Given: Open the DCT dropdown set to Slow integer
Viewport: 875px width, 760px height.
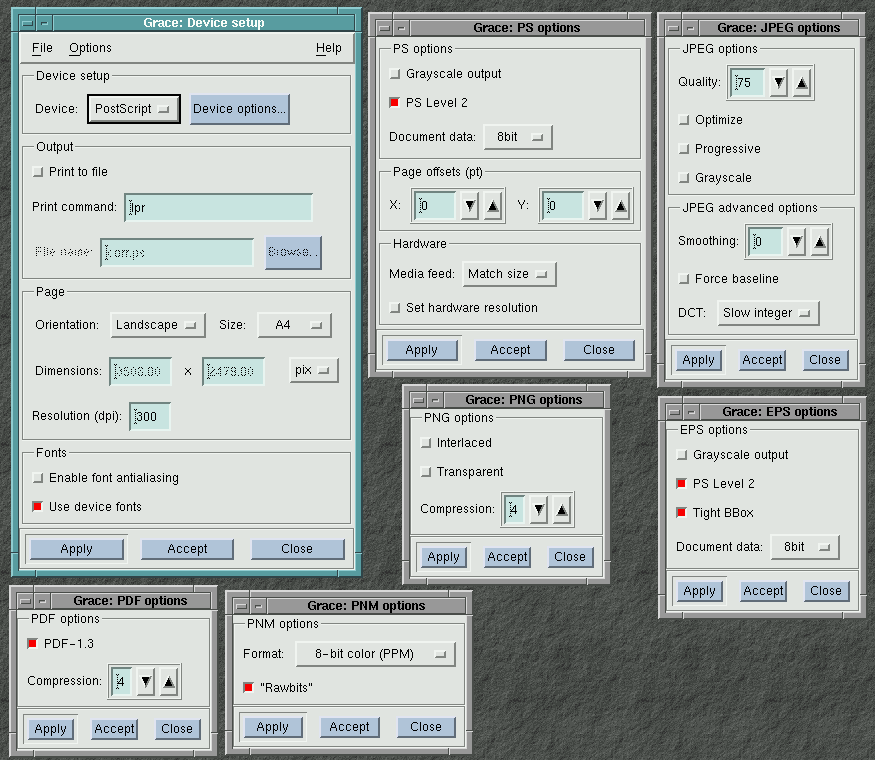Looking at the screenshot, I should pos(767,313).
